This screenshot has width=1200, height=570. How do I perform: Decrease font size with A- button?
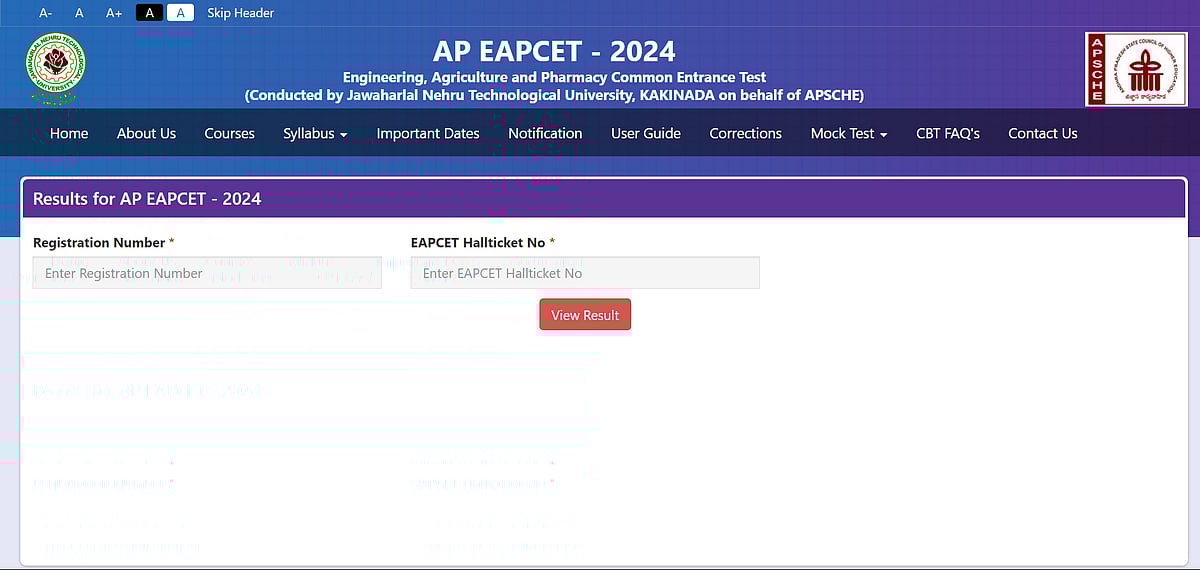click(x=45, y=13)
